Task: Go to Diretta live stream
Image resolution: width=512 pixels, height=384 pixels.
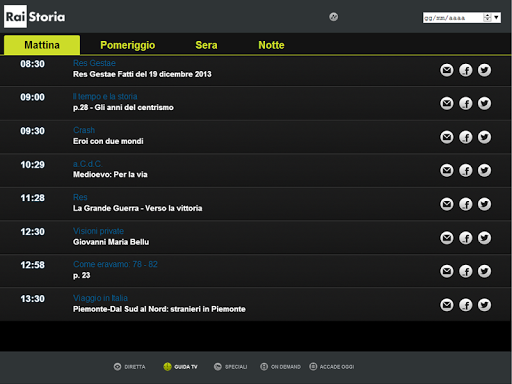Action: (x=130, y=367)
